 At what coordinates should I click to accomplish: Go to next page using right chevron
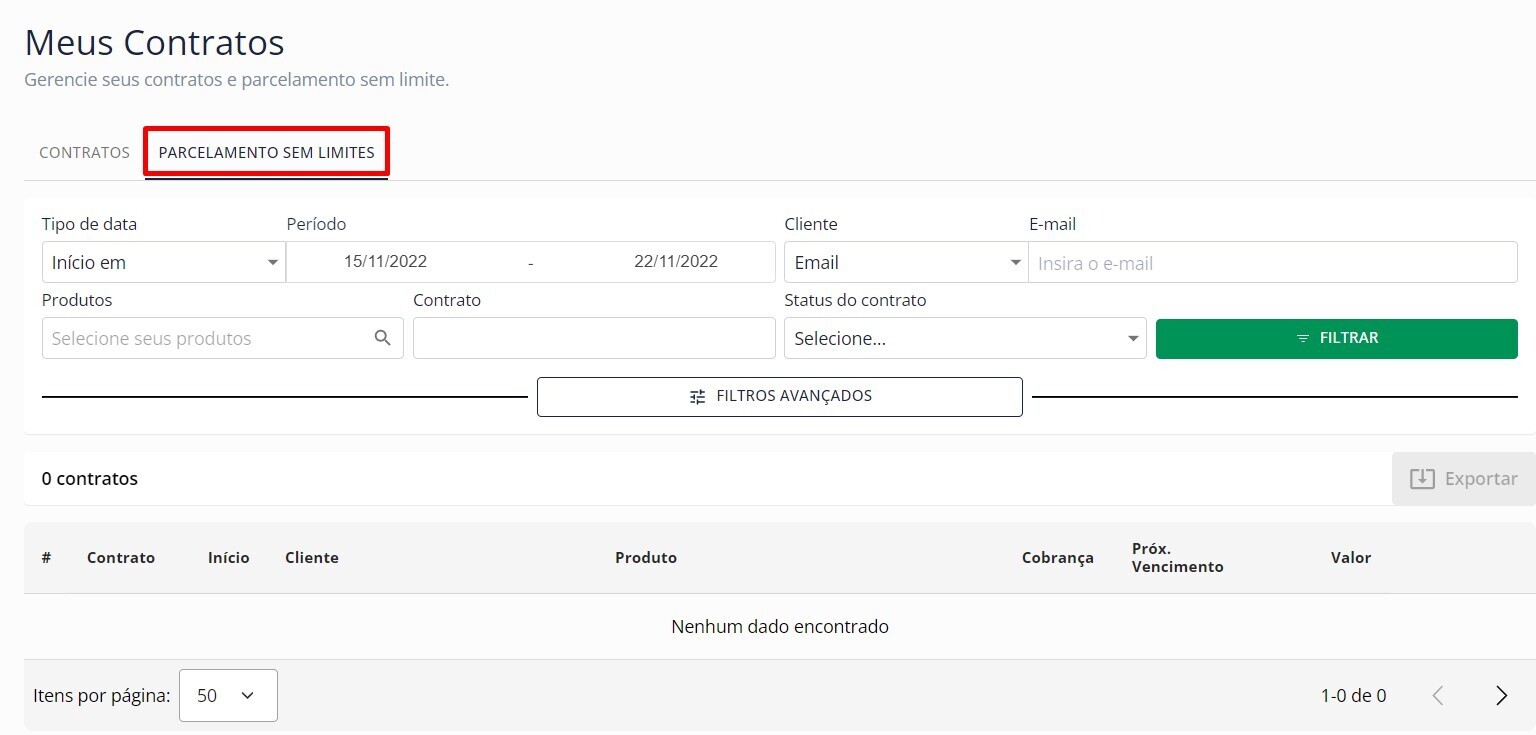click(1501, 696)
